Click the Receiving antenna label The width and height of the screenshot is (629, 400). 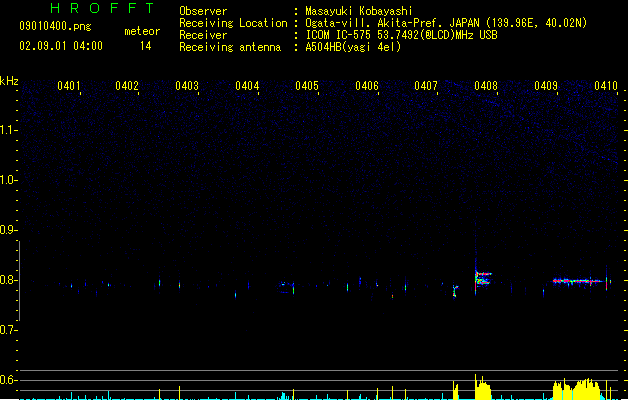[230, 47]
